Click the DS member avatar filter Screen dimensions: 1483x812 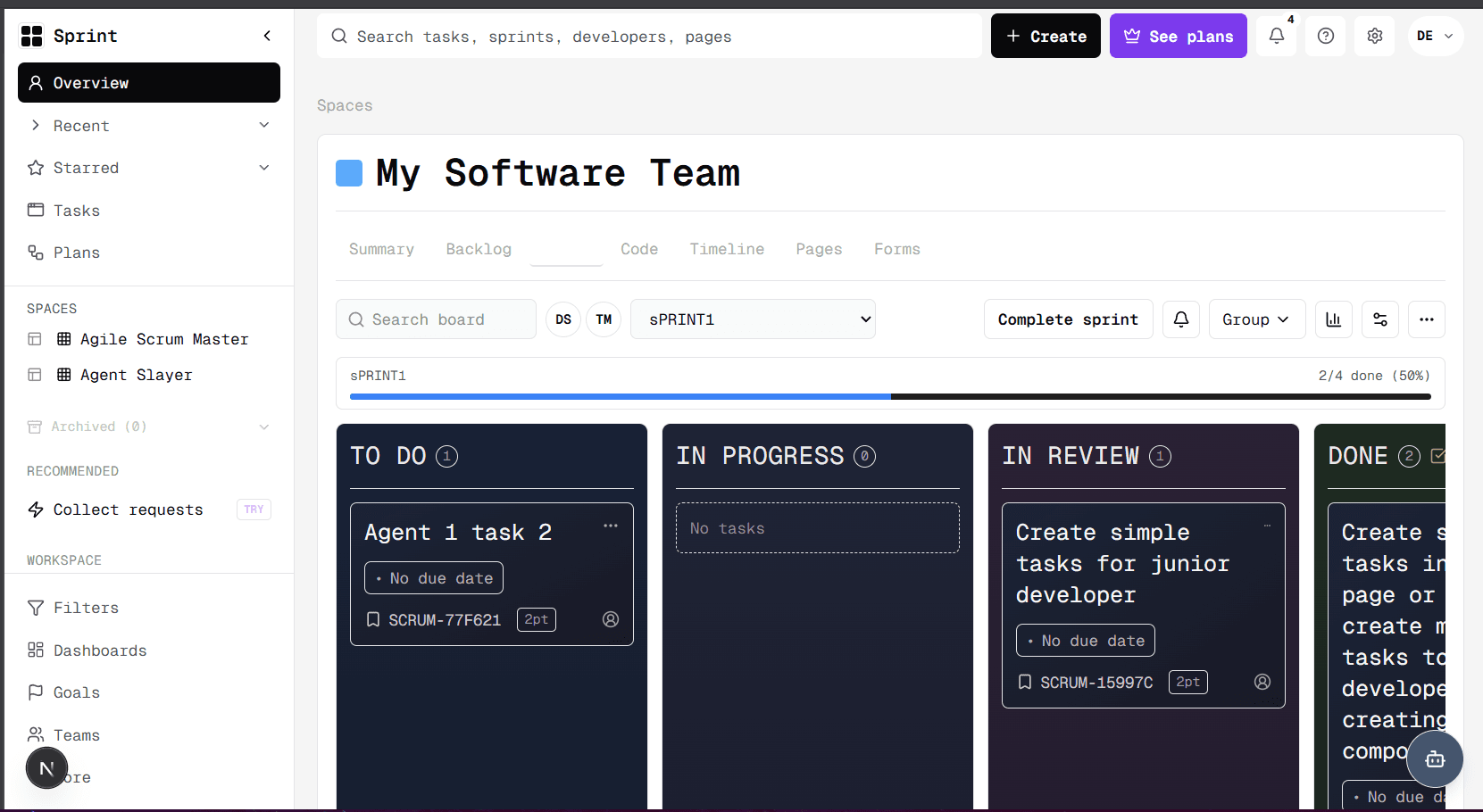point(563,319)
